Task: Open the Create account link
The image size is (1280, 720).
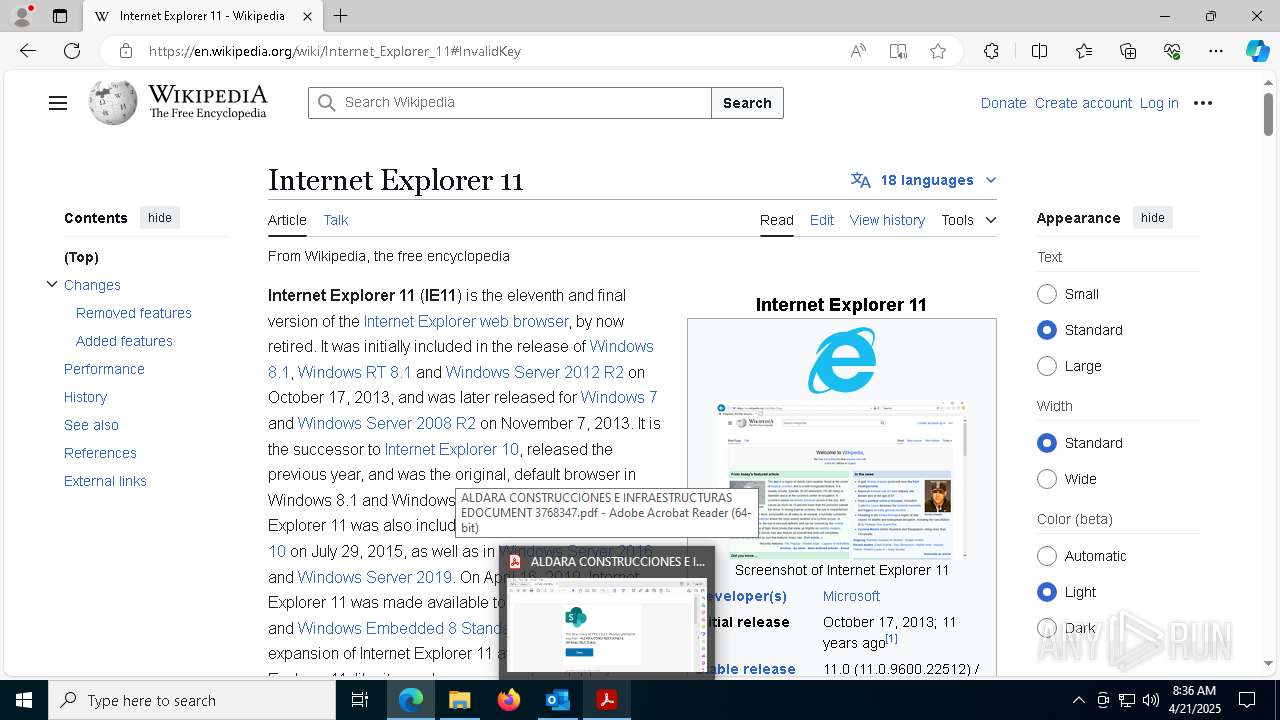Action: (x=1083, y=103)
